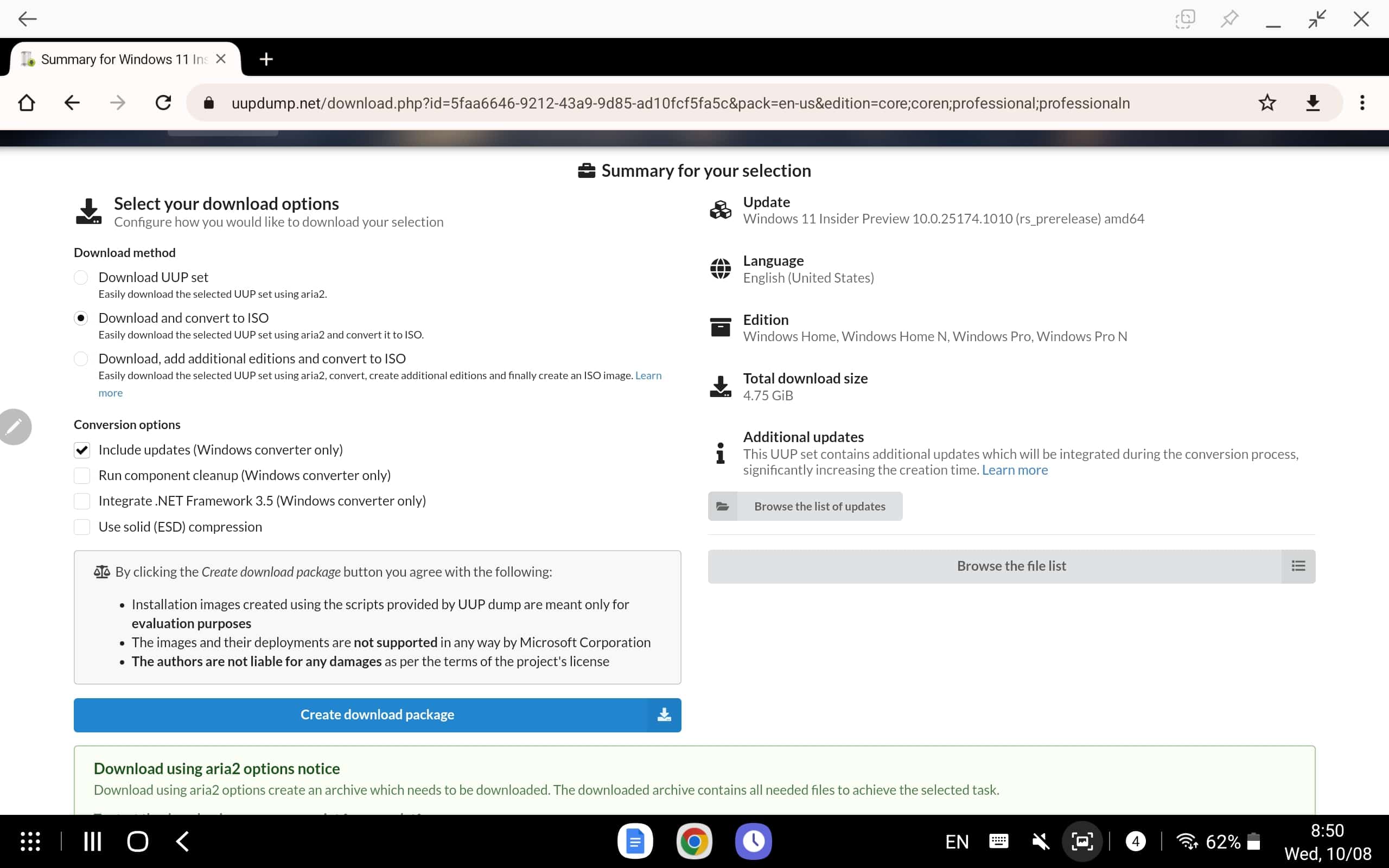Image resolution: width=1389 pixels, height=868 pixels.
Task: Open Wi-Fi status icon
Action: coord(1187,841)
